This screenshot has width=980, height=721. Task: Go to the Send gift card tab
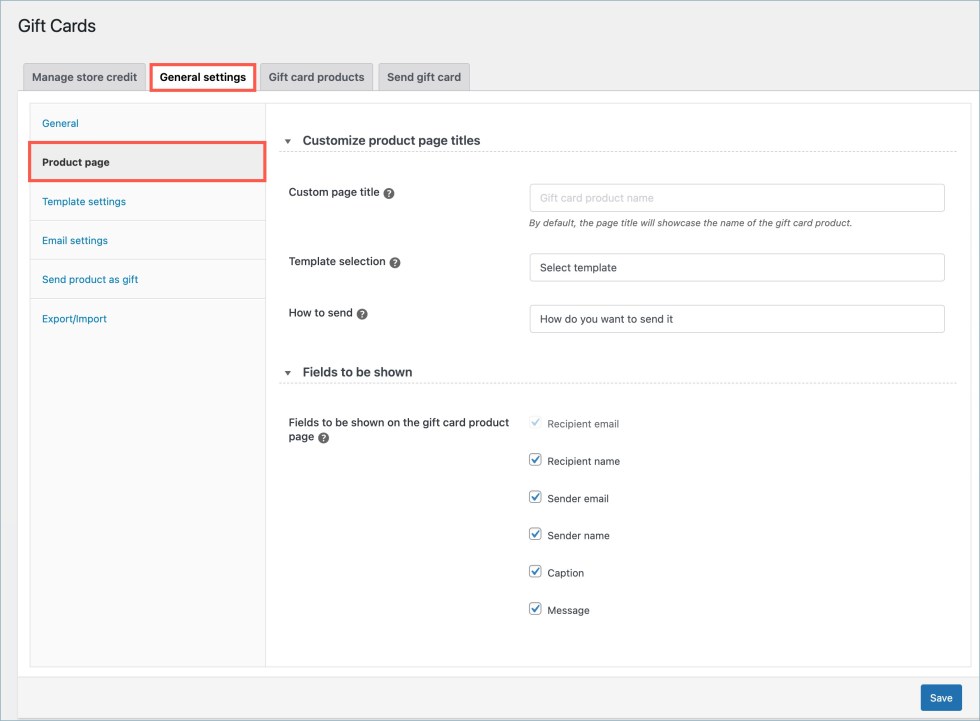click(x=424, y=77)
